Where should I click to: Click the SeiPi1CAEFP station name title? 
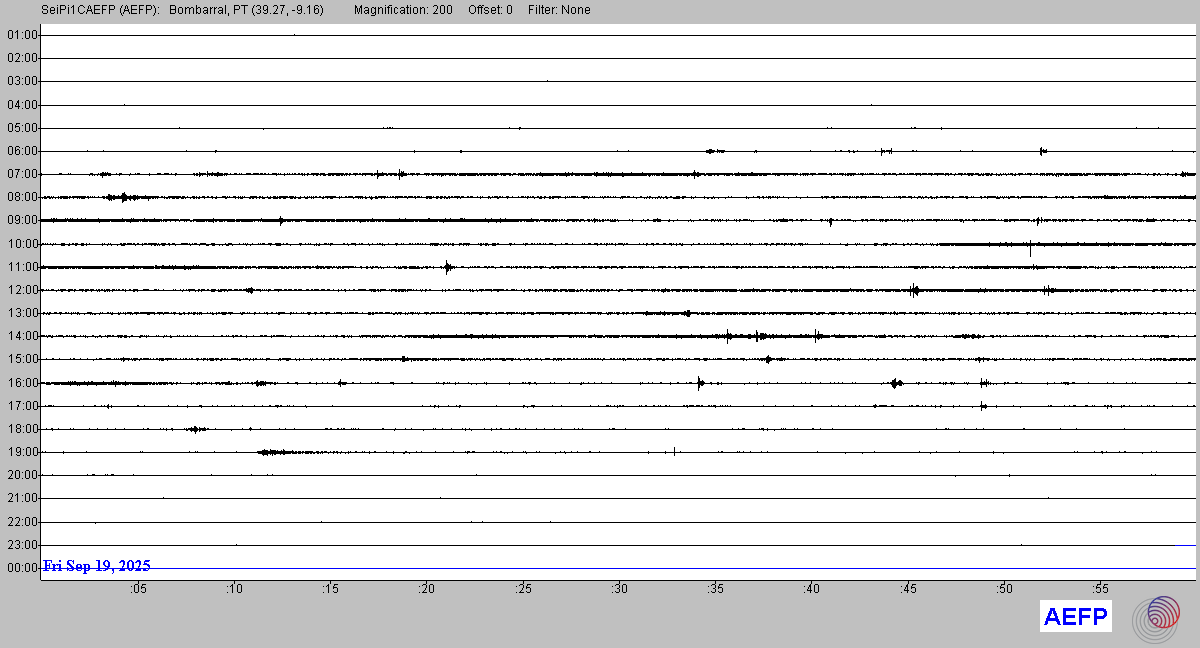(100, 10)
